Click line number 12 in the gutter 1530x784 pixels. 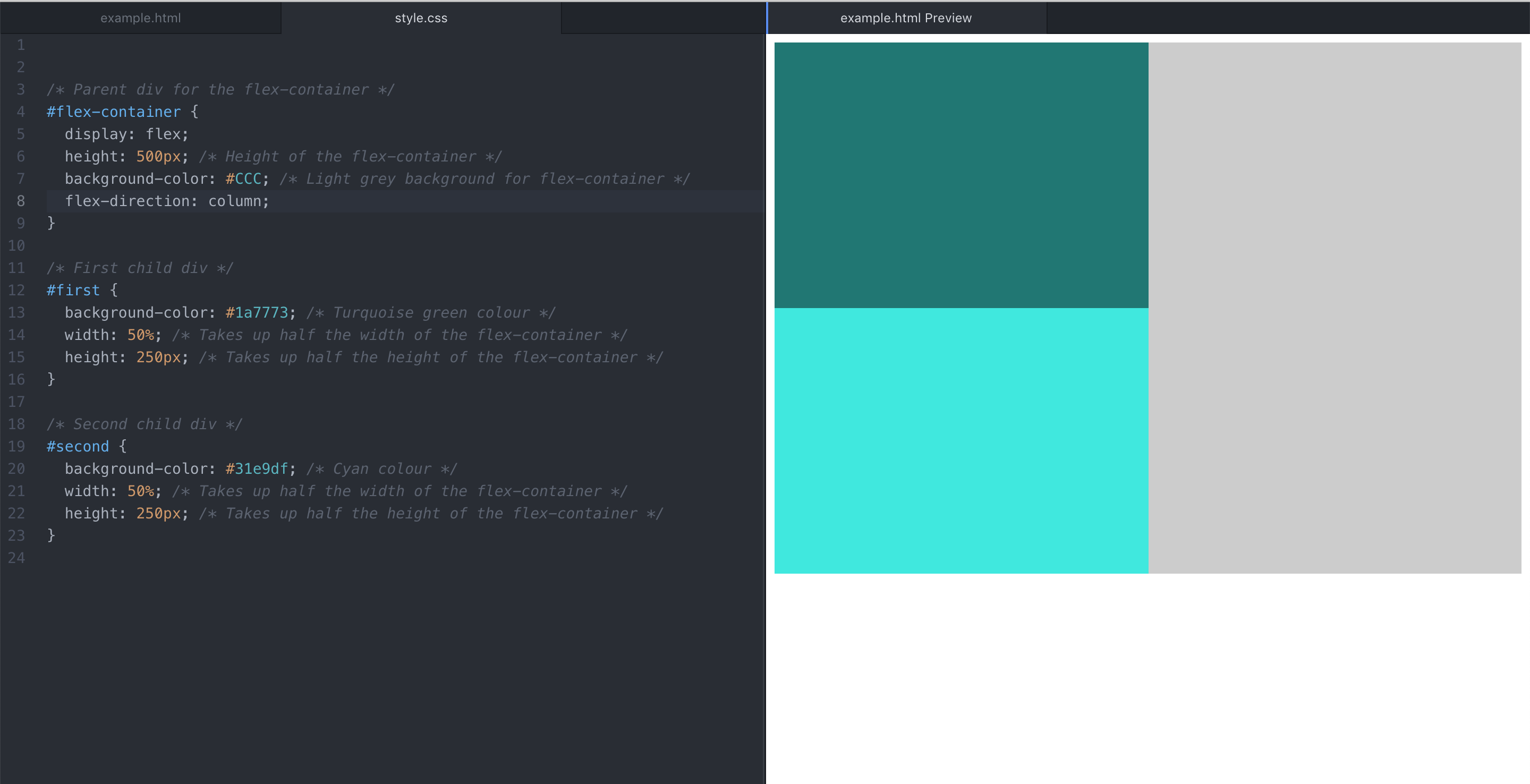click(16, 290)
